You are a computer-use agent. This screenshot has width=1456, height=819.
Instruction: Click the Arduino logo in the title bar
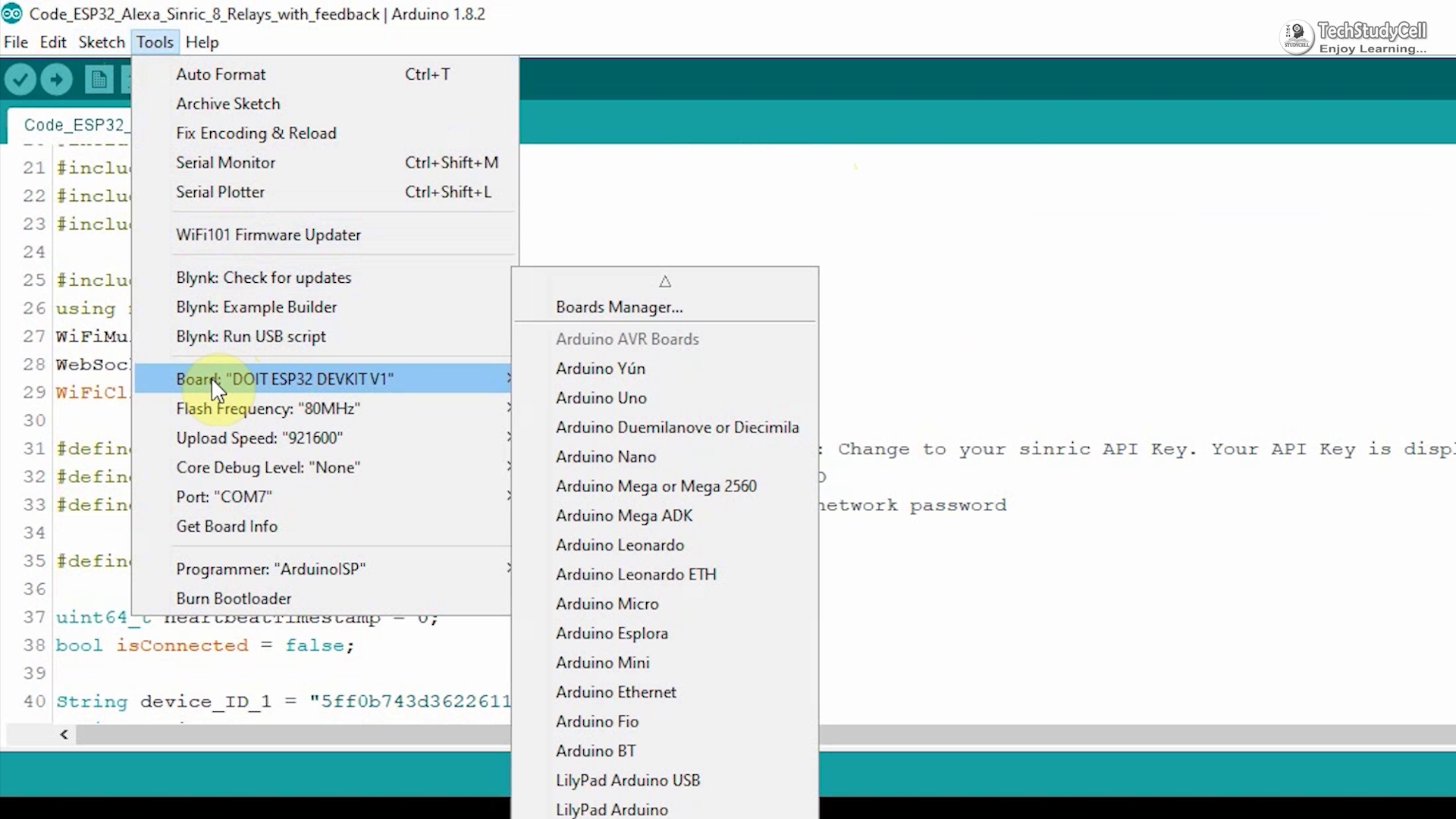tap(14, 13)
